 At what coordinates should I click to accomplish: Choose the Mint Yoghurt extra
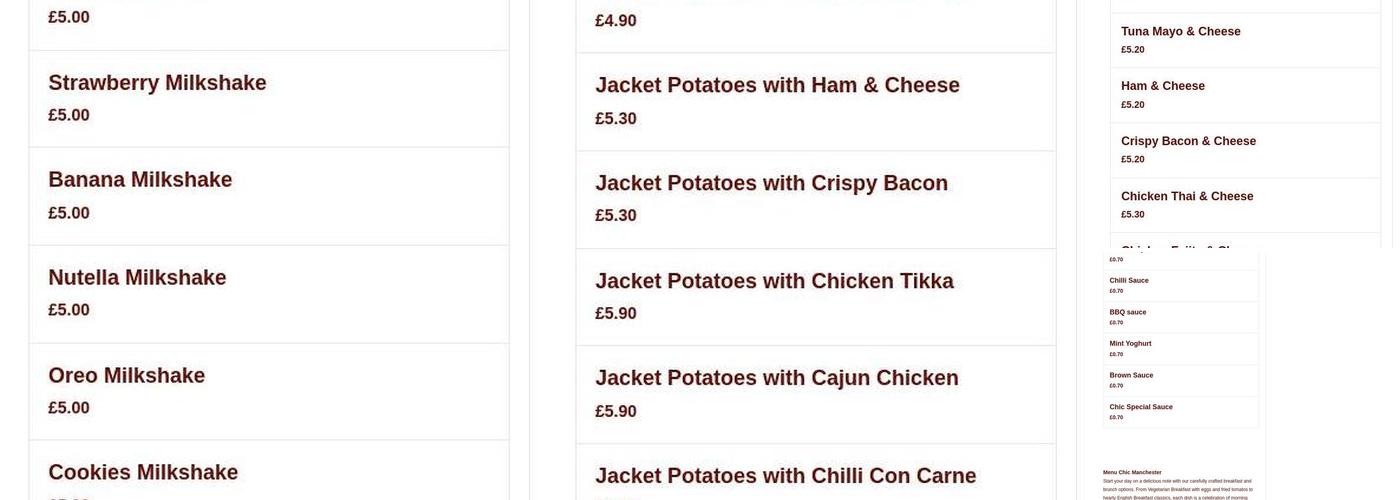click(x=1130, y=344)
